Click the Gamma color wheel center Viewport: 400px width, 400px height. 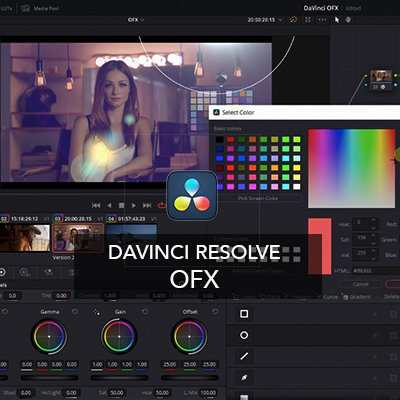[x=49, y=337]
